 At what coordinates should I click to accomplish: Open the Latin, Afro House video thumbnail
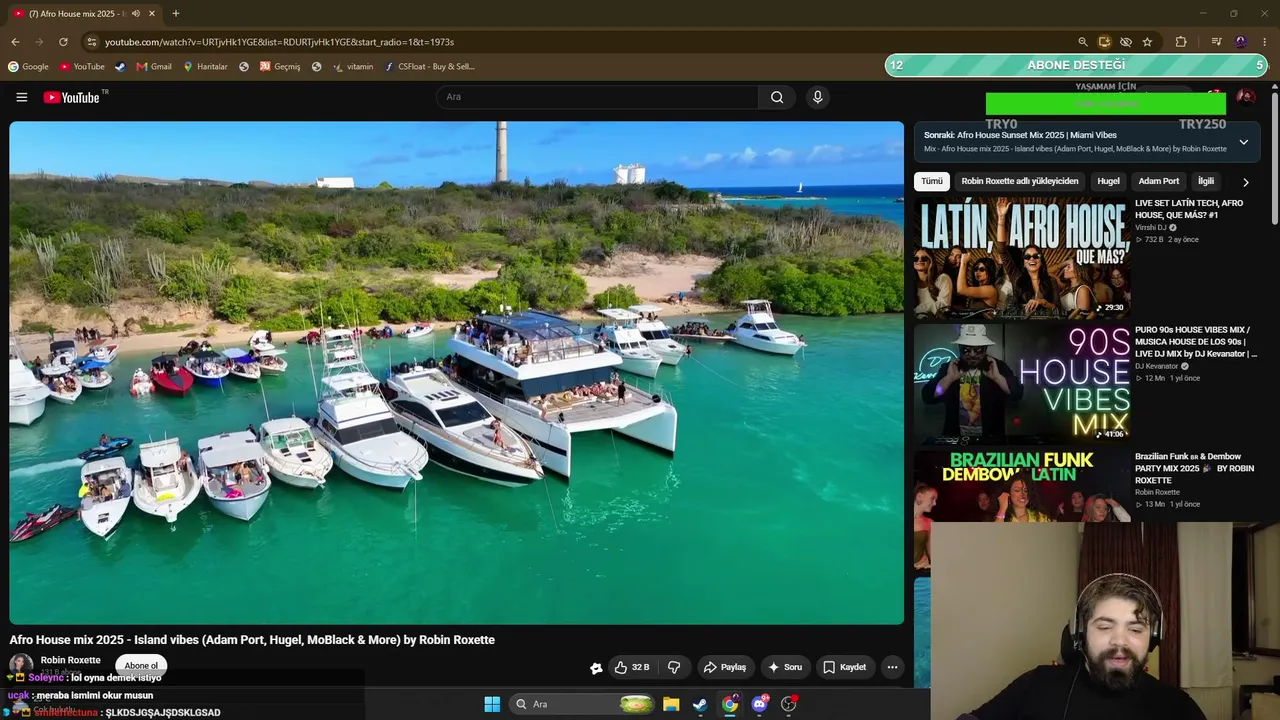coord(1022,257)
